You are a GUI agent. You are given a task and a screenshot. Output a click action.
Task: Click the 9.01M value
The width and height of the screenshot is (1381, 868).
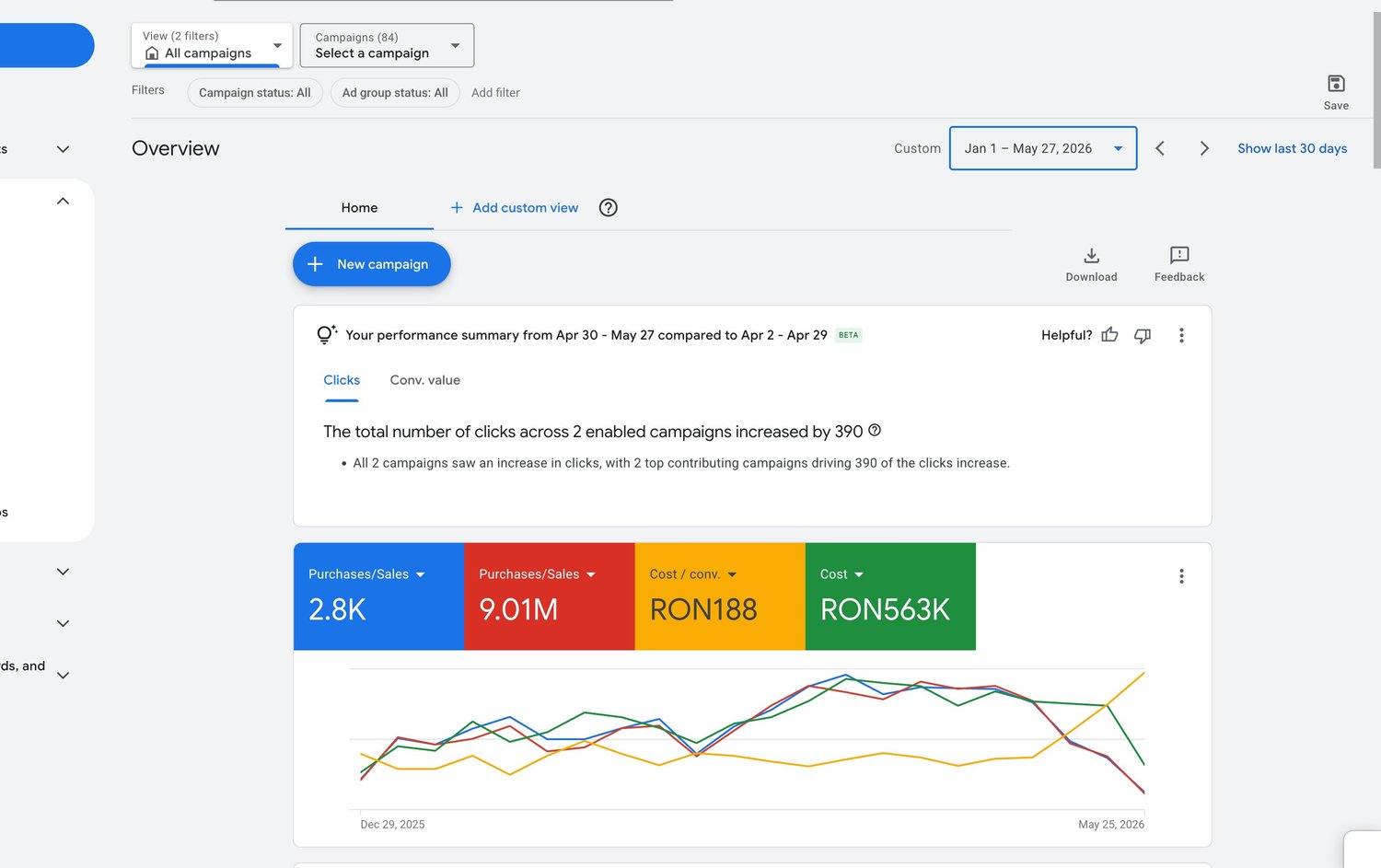518,609
